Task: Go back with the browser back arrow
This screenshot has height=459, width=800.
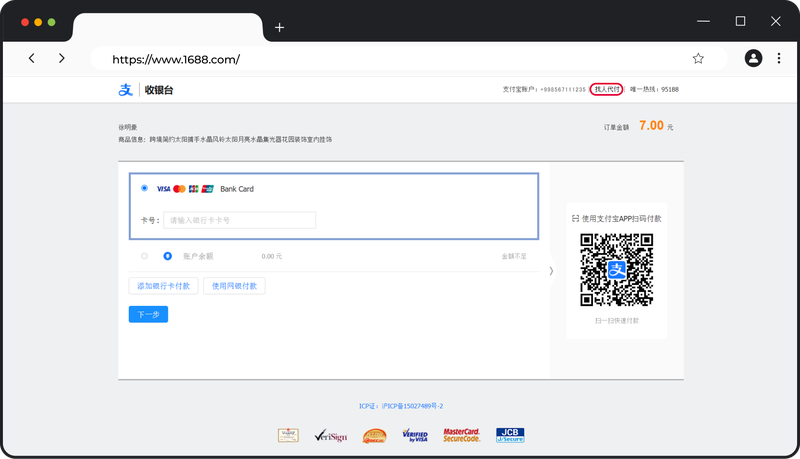Action: (32, 59)
